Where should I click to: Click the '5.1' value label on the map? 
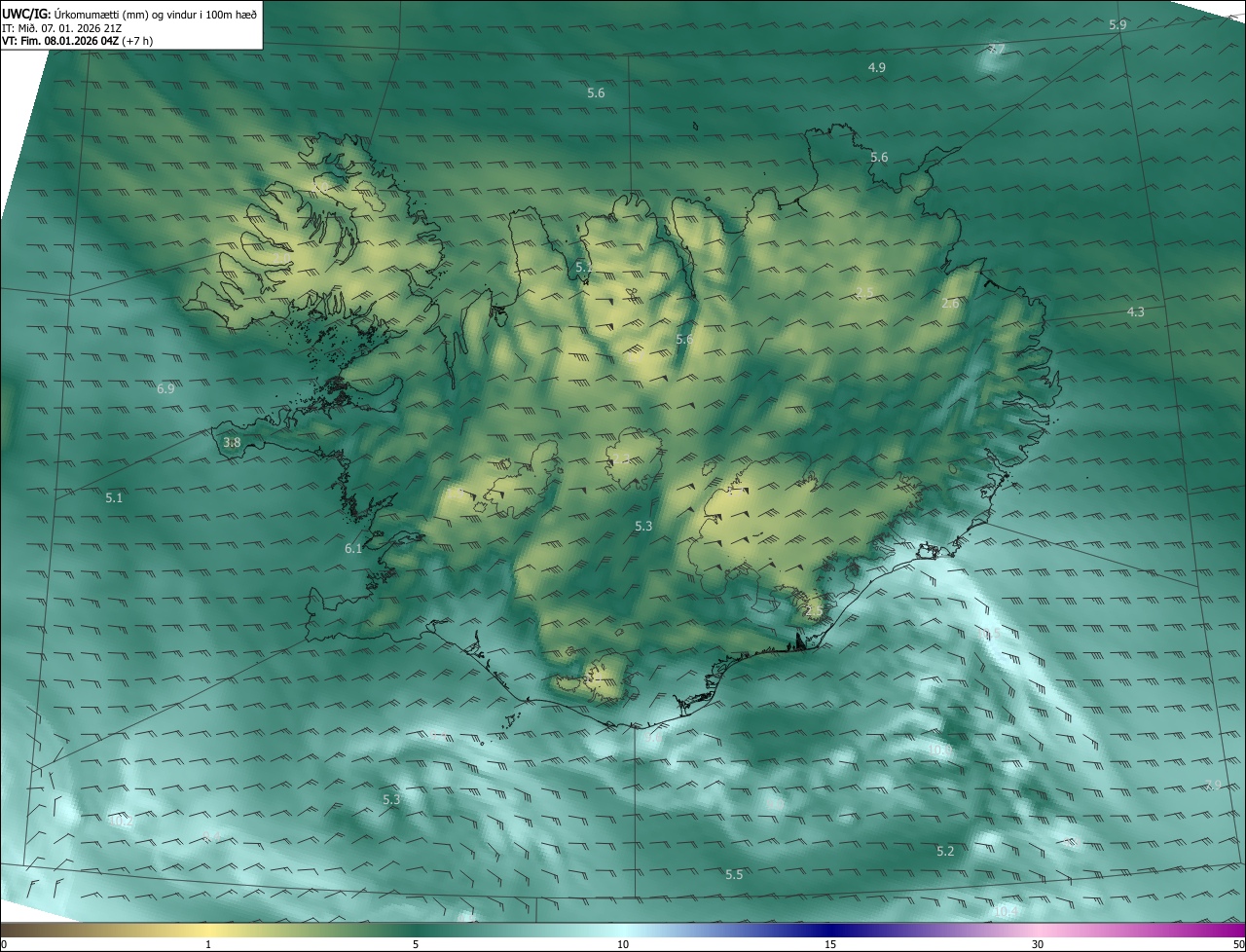114,497
